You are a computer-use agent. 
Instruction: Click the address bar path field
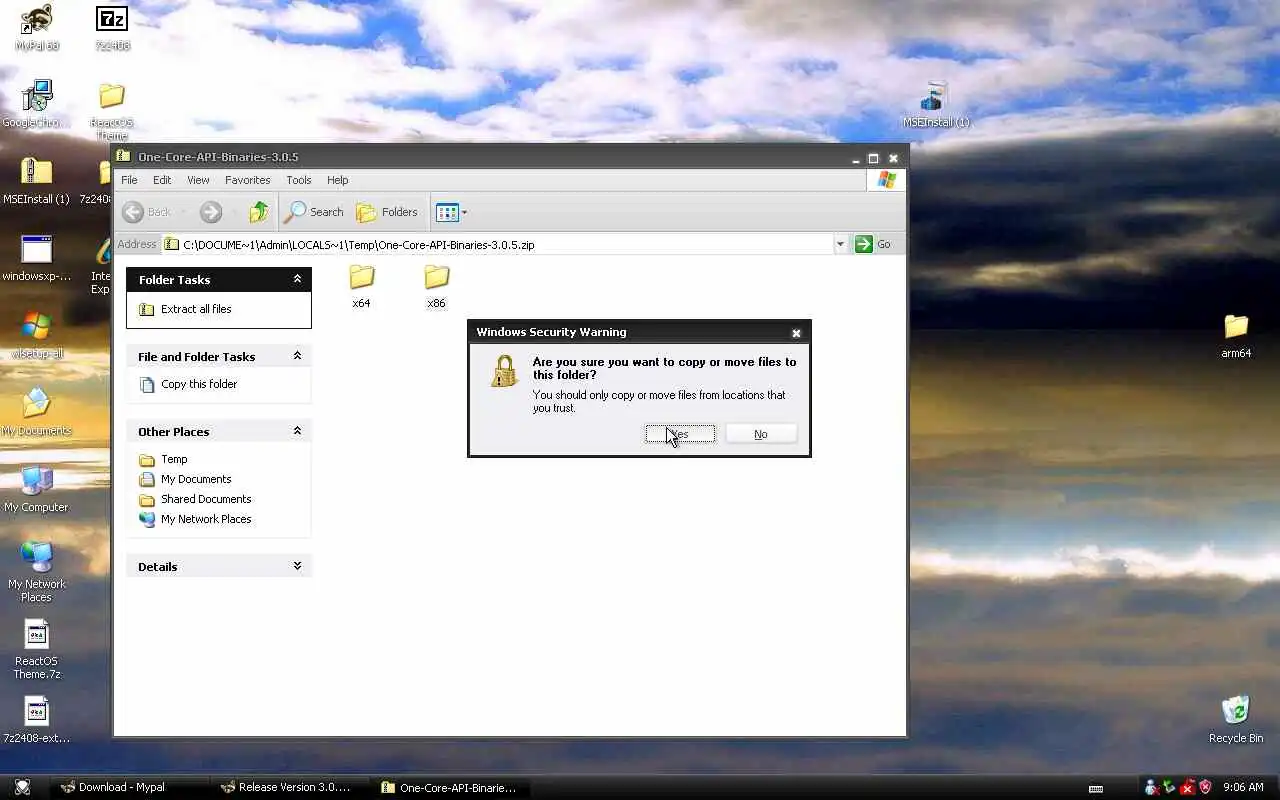coord(497,244)
